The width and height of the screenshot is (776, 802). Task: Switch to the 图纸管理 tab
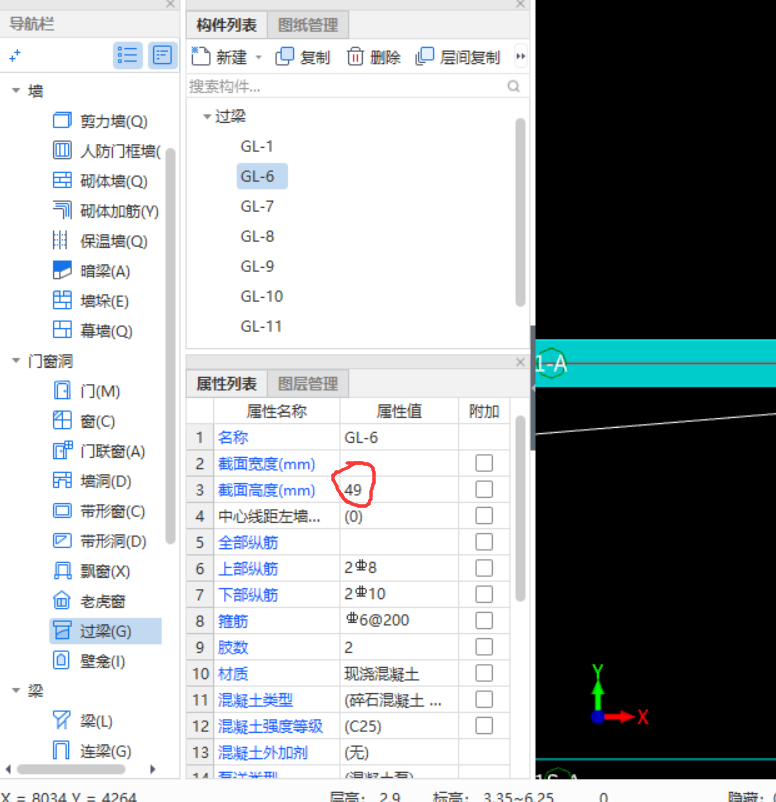tap(308, 25)
